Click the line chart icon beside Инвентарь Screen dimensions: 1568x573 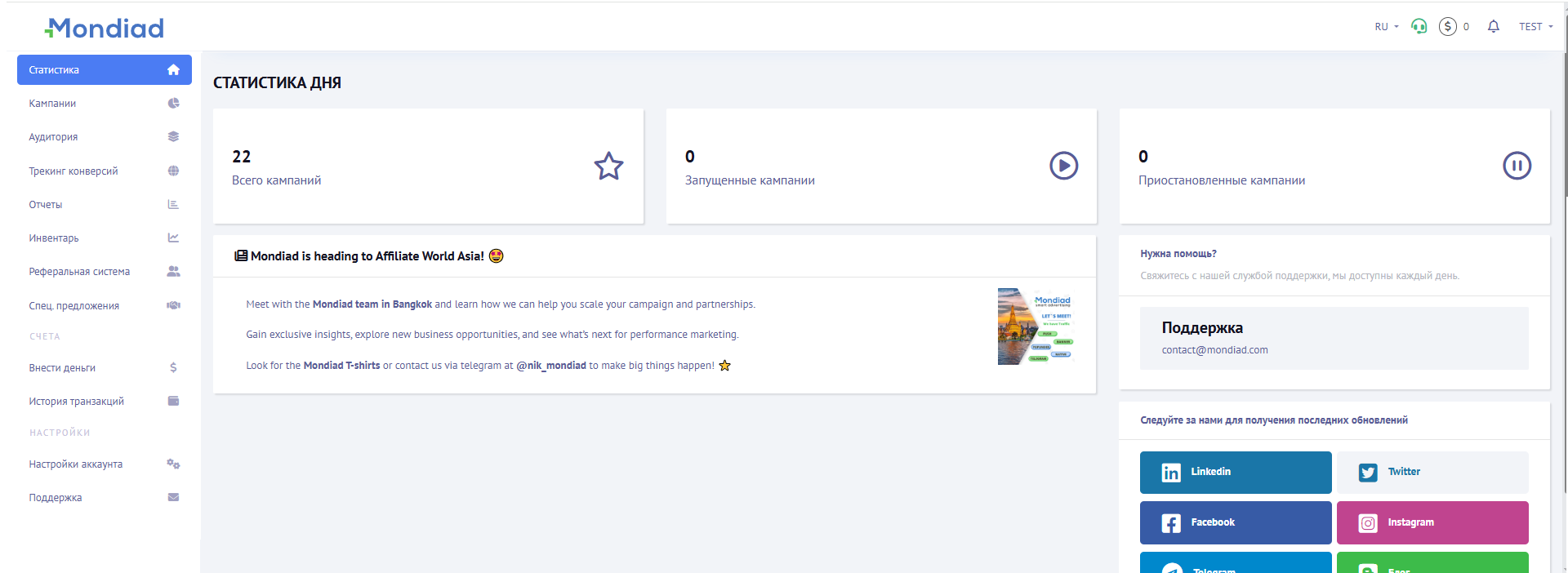pyautogui.click(x=173, y=238)
